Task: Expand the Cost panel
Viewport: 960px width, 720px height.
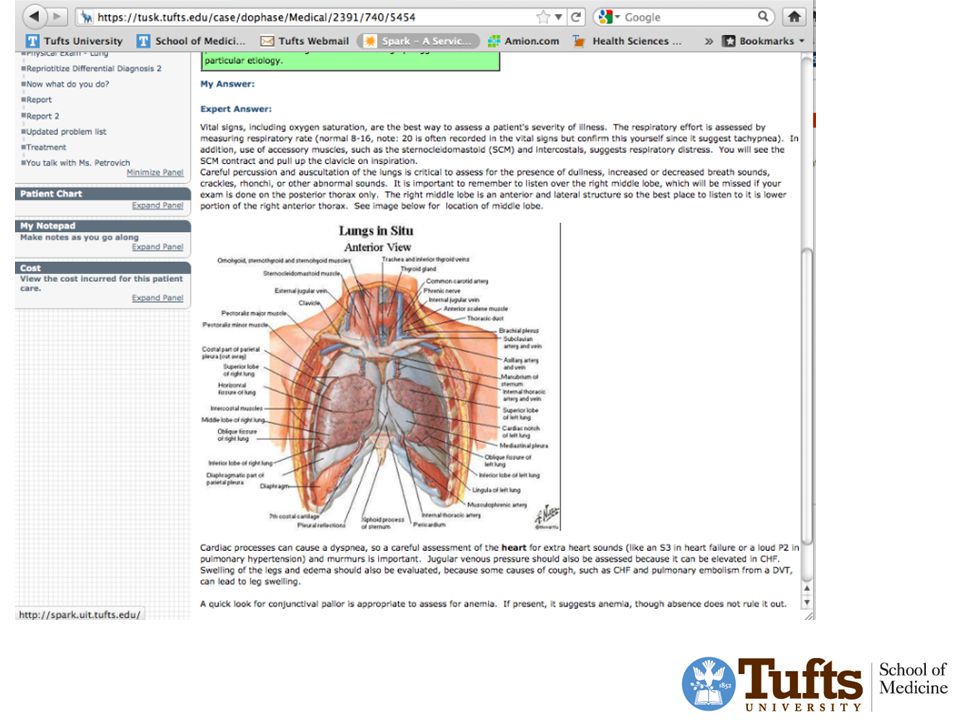Action: point(157,298)
